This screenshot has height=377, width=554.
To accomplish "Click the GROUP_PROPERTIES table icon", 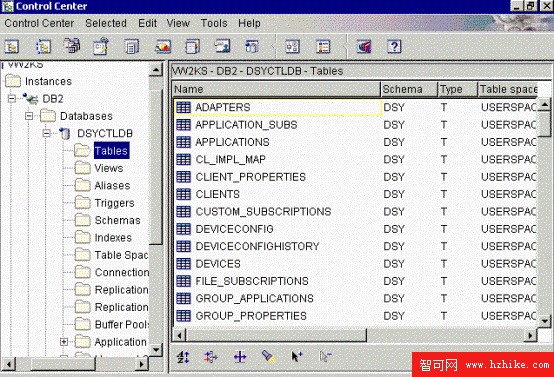I will pos(183,316).
